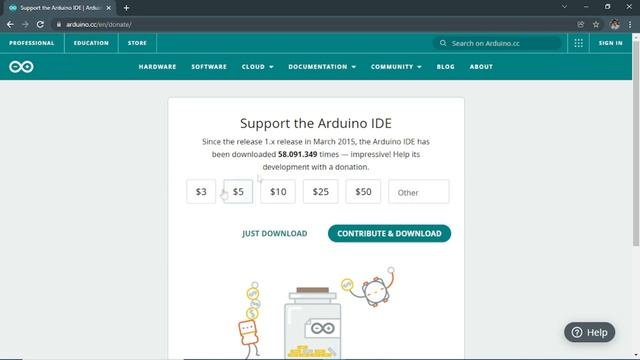Select the $50 donation amount
640x360 pixels.
coord(363,191)
